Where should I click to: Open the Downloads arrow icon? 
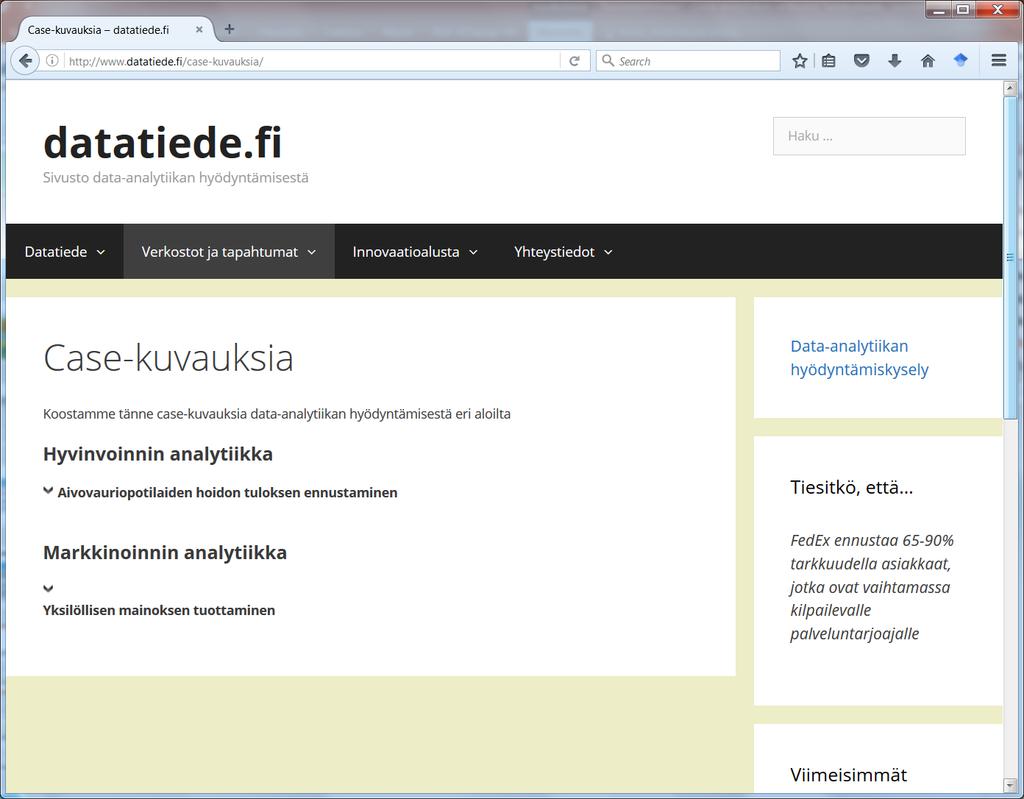[x=895, y=61]
